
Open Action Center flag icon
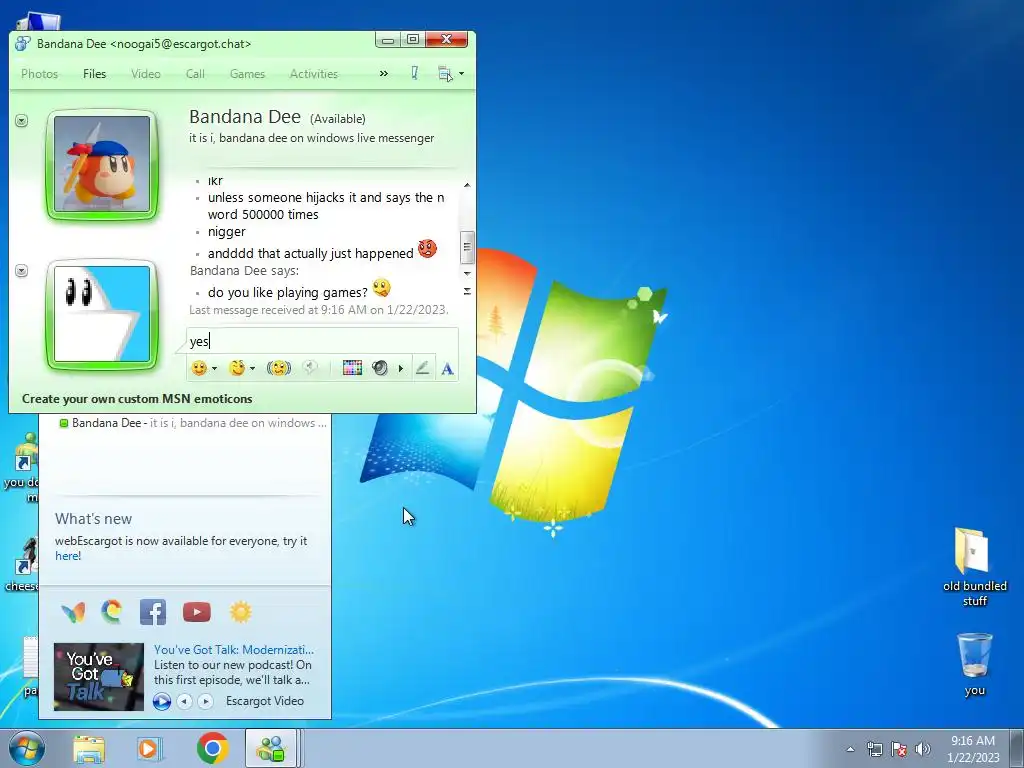coord(899,749)
